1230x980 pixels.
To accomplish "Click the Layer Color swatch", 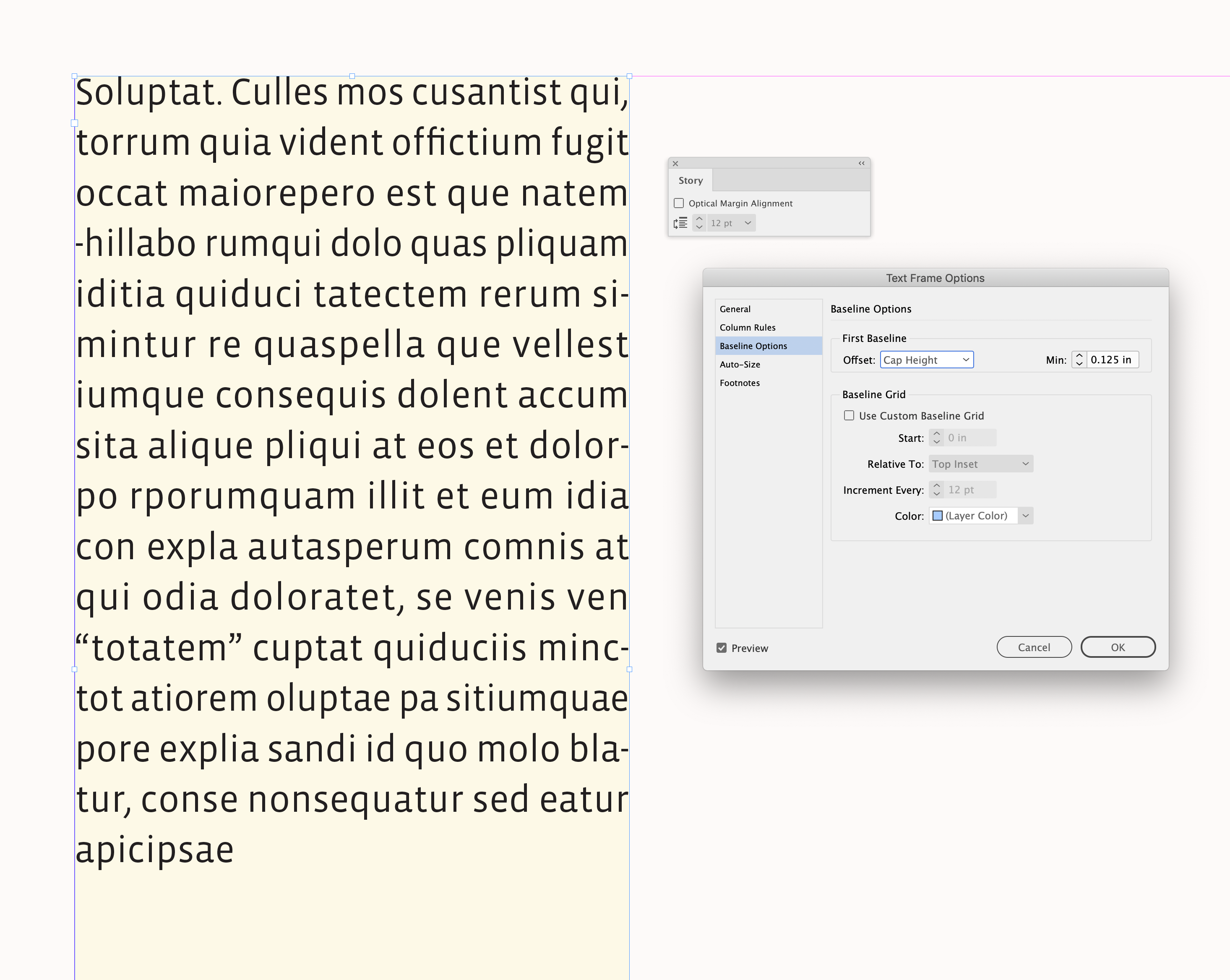I will point(938,515).
